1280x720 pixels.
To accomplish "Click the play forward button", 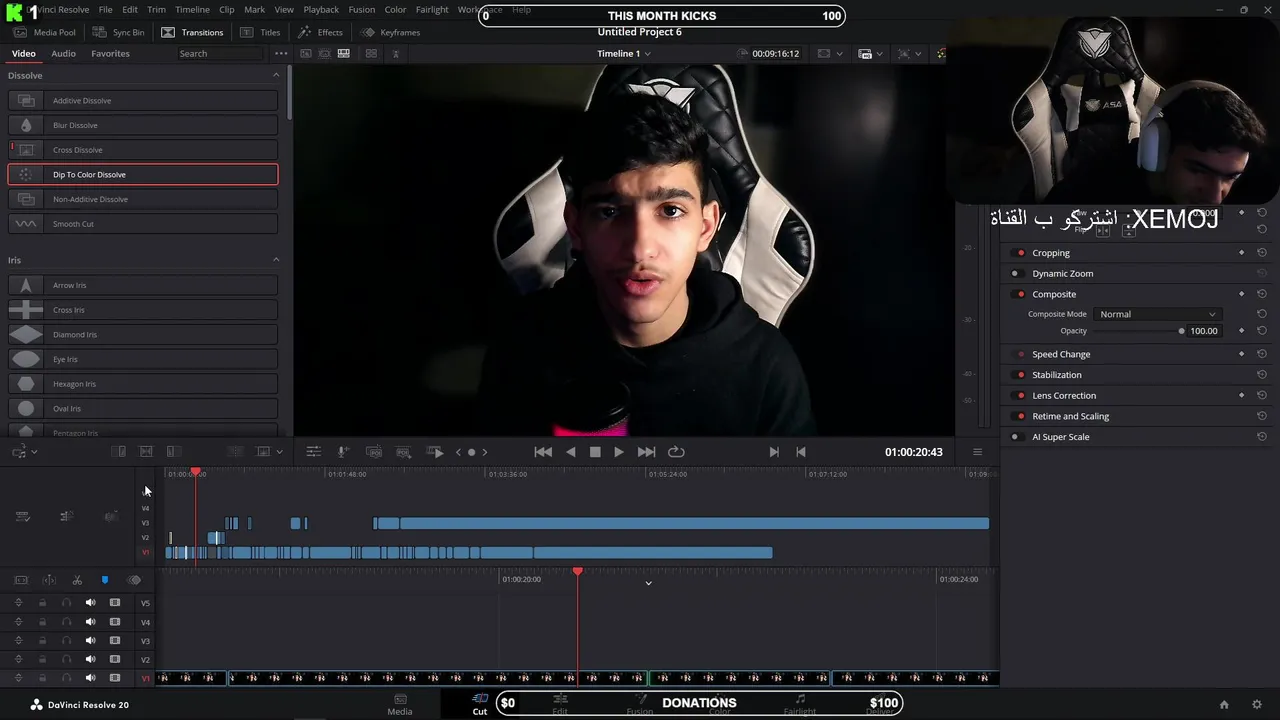I will point(618,452).
